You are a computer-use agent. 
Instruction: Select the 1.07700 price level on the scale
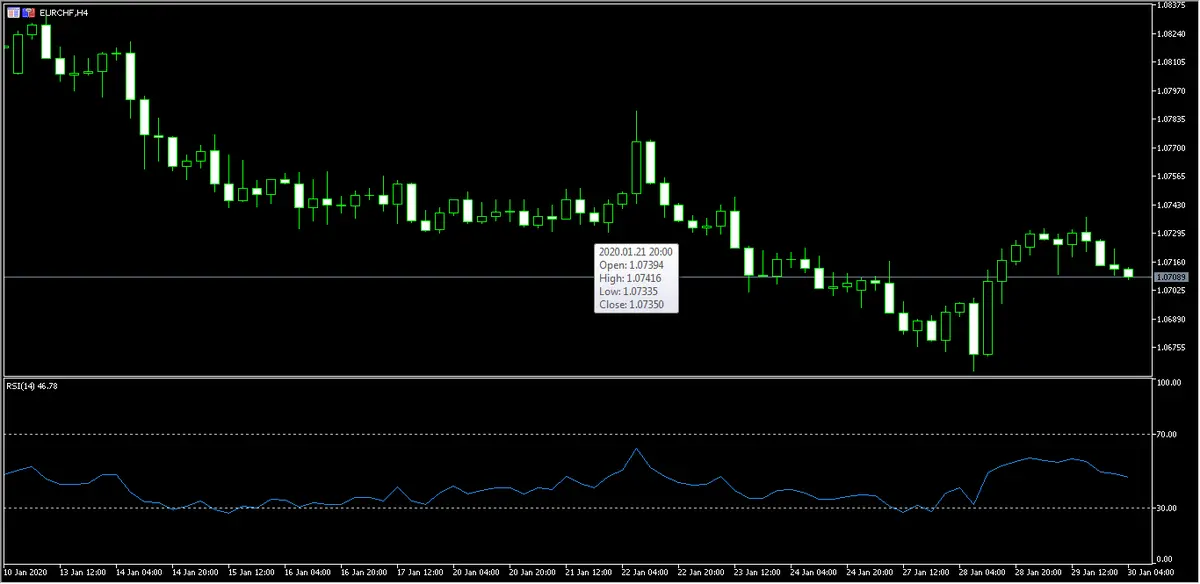(1171, 148)
